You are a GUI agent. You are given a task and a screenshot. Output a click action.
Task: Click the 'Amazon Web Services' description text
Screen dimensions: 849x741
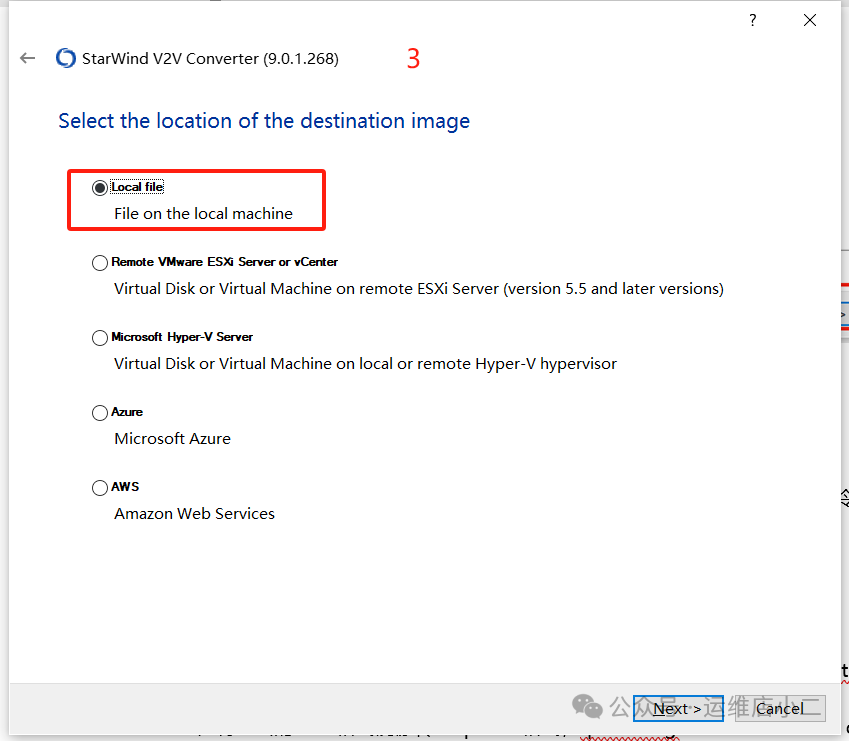point(194,513)
